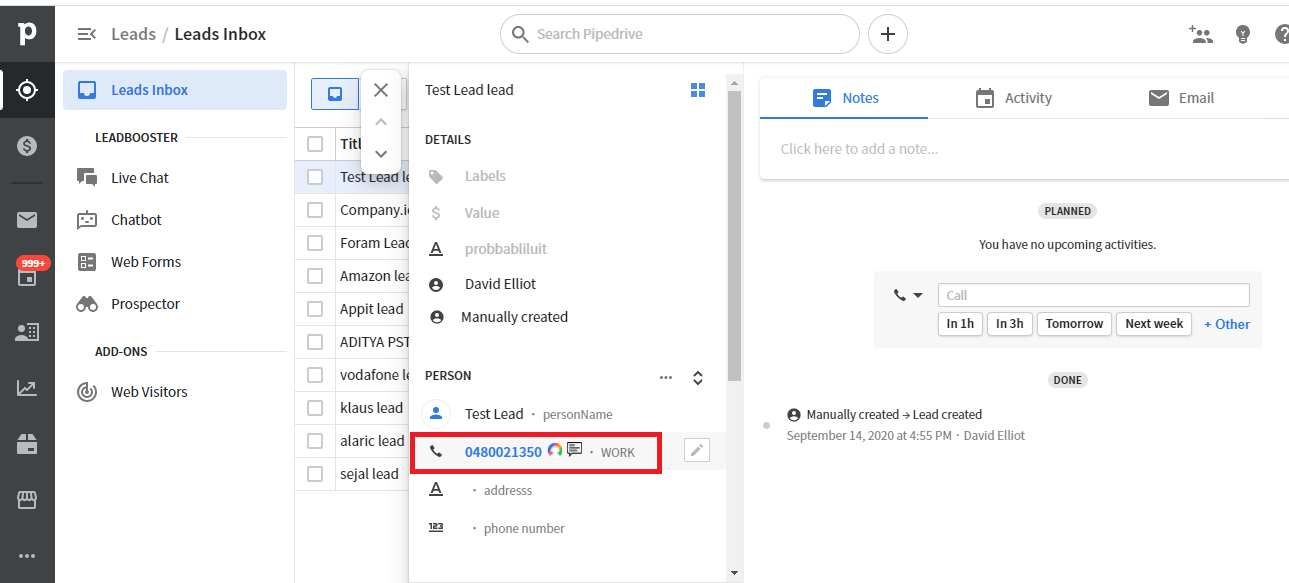Click phone number 0480021350 link
1289x583 pixels.
(x=503, y=452)
